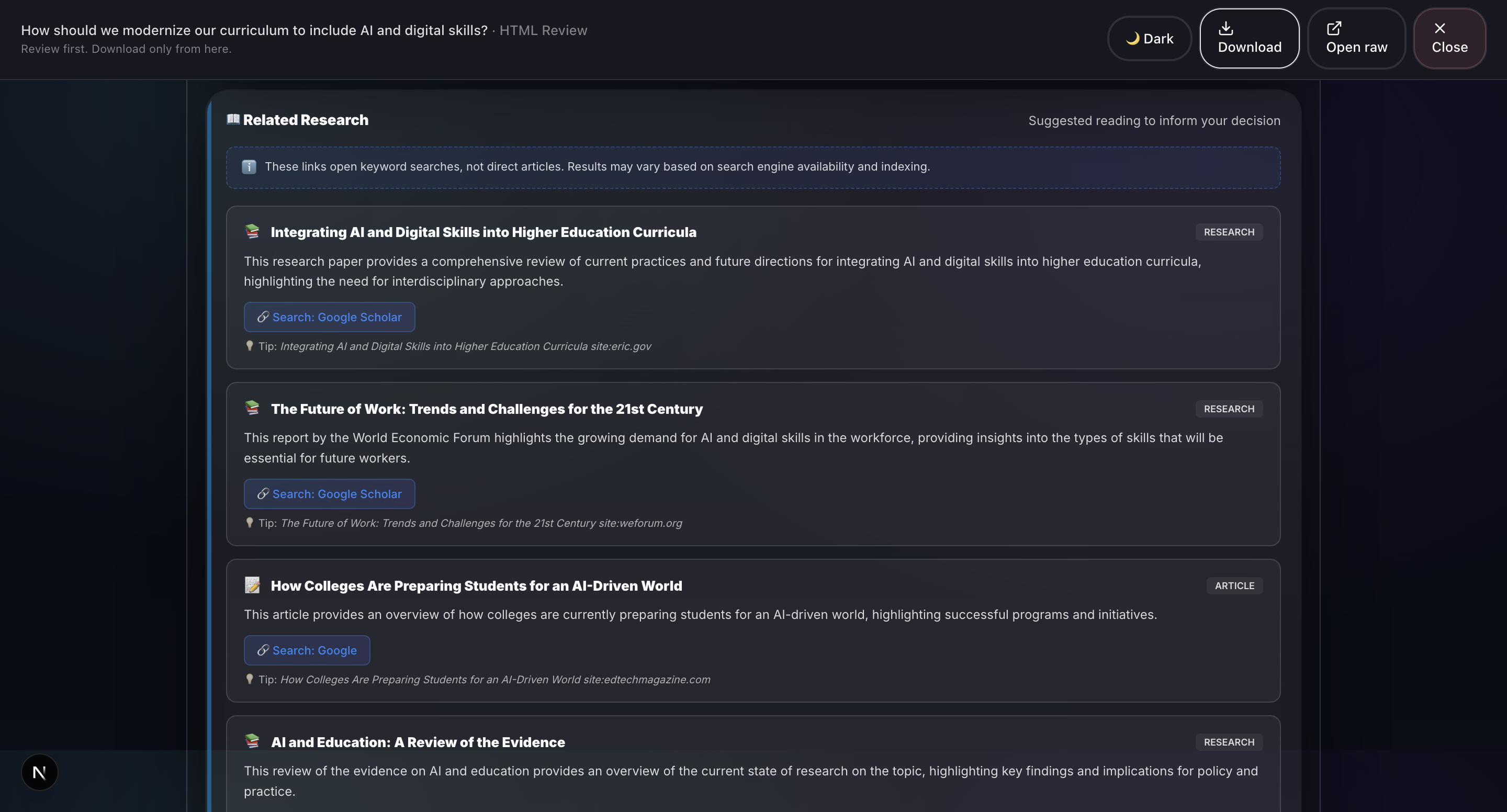Click RESEARCH tag on Integrating AI card

(1229, 232)
